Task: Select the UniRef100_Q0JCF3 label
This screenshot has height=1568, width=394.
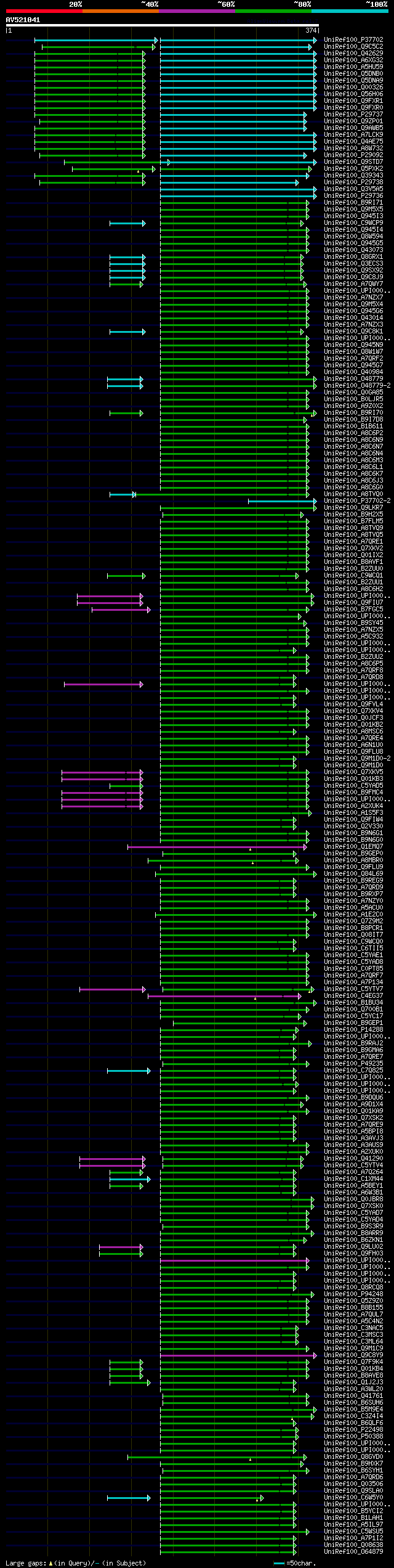Action: [x=353, y=718]
